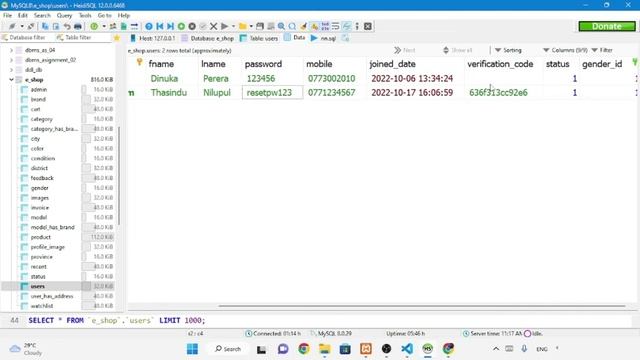Image resolution: width=640 pixels, height=360 pixels.
Task: Open Visual Studio Code from taskbar
Action: 407,349
